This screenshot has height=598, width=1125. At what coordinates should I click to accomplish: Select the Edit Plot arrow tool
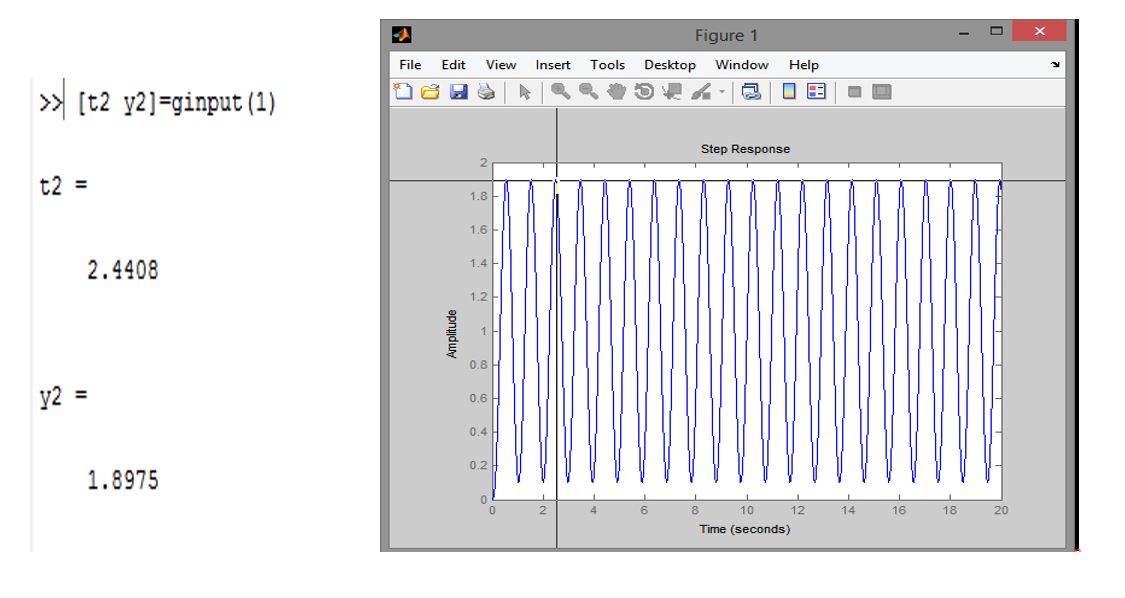coord(524,92)
